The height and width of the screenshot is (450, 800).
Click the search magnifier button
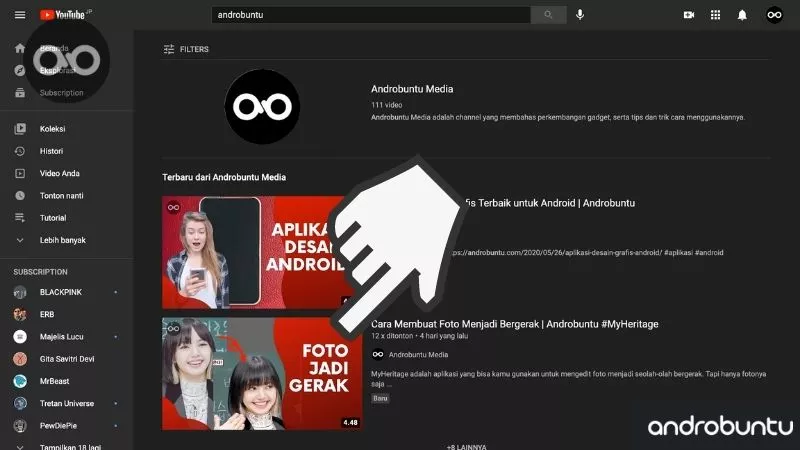548,15
